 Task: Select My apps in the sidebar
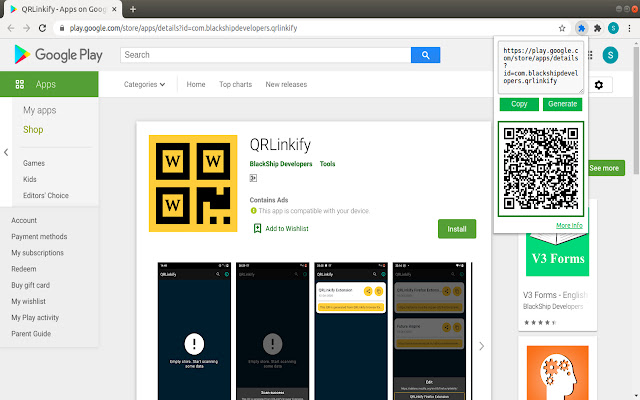40,110
